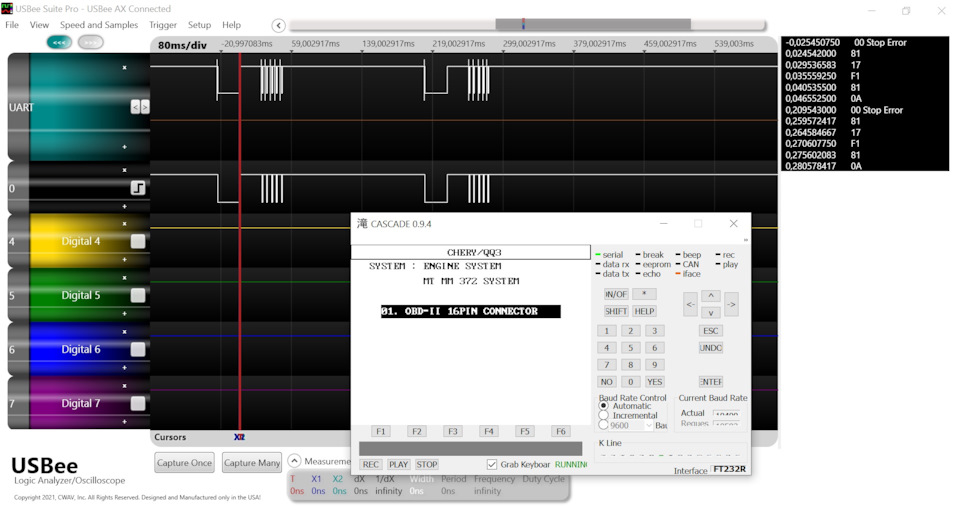Collapse the Measurements panel with the chevron
This screenshot has height=510, width=960.
tap(295, 461)
